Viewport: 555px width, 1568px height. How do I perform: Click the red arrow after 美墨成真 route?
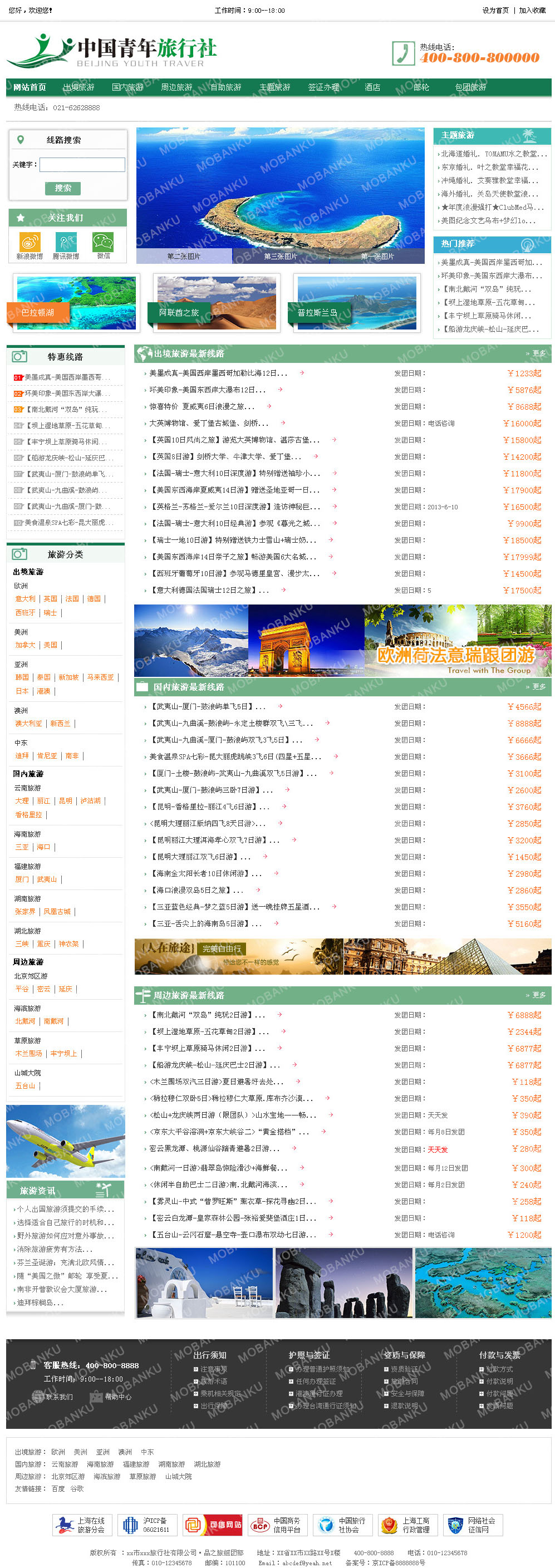coord(302,372)
